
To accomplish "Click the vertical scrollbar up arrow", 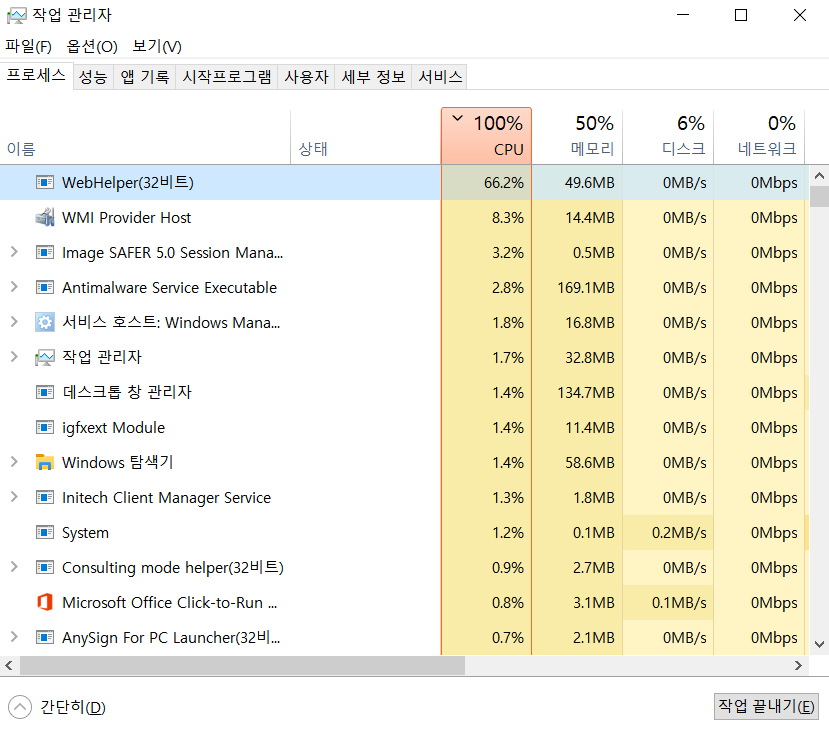I will coord(819,176).
